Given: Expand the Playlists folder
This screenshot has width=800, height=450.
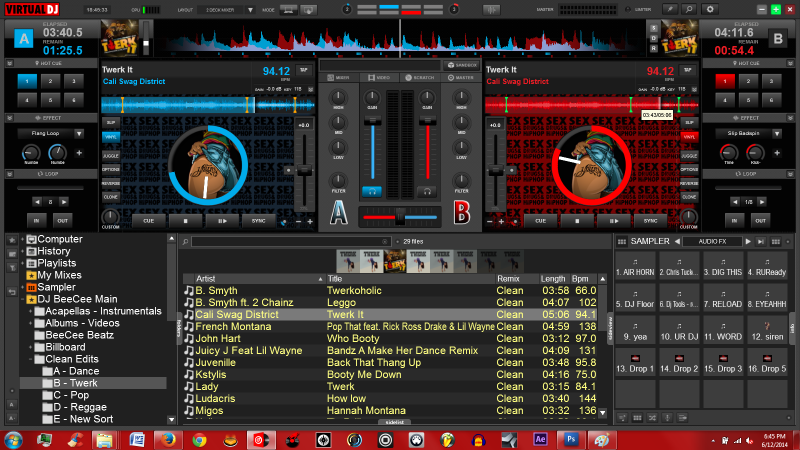Looking at the screenshot, I should [22, 263].
